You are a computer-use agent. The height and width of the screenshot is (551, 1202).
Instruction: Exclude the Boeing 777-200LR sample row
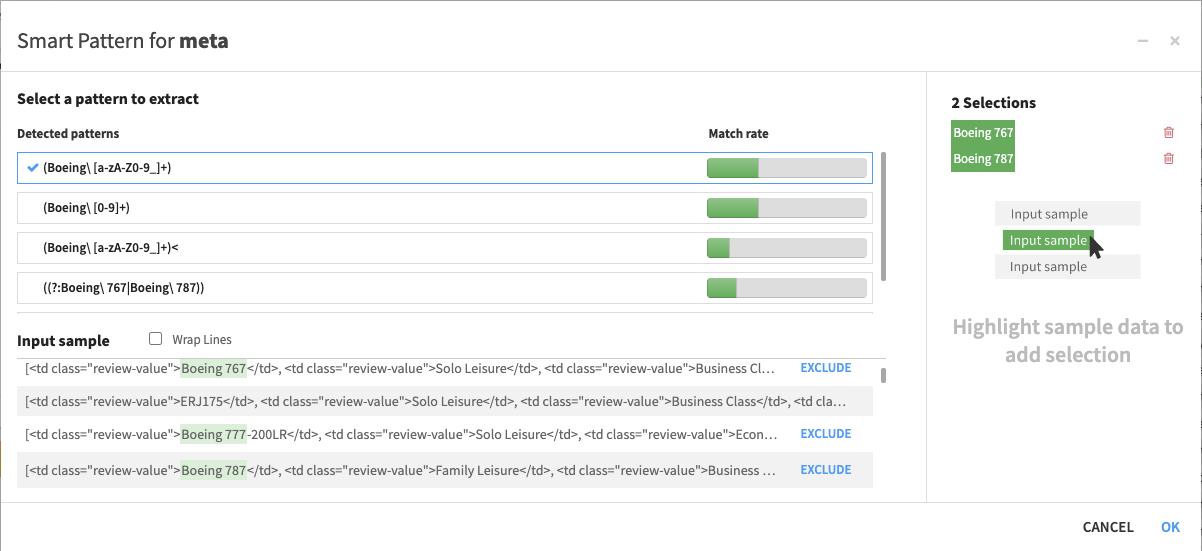click(826, 434)
